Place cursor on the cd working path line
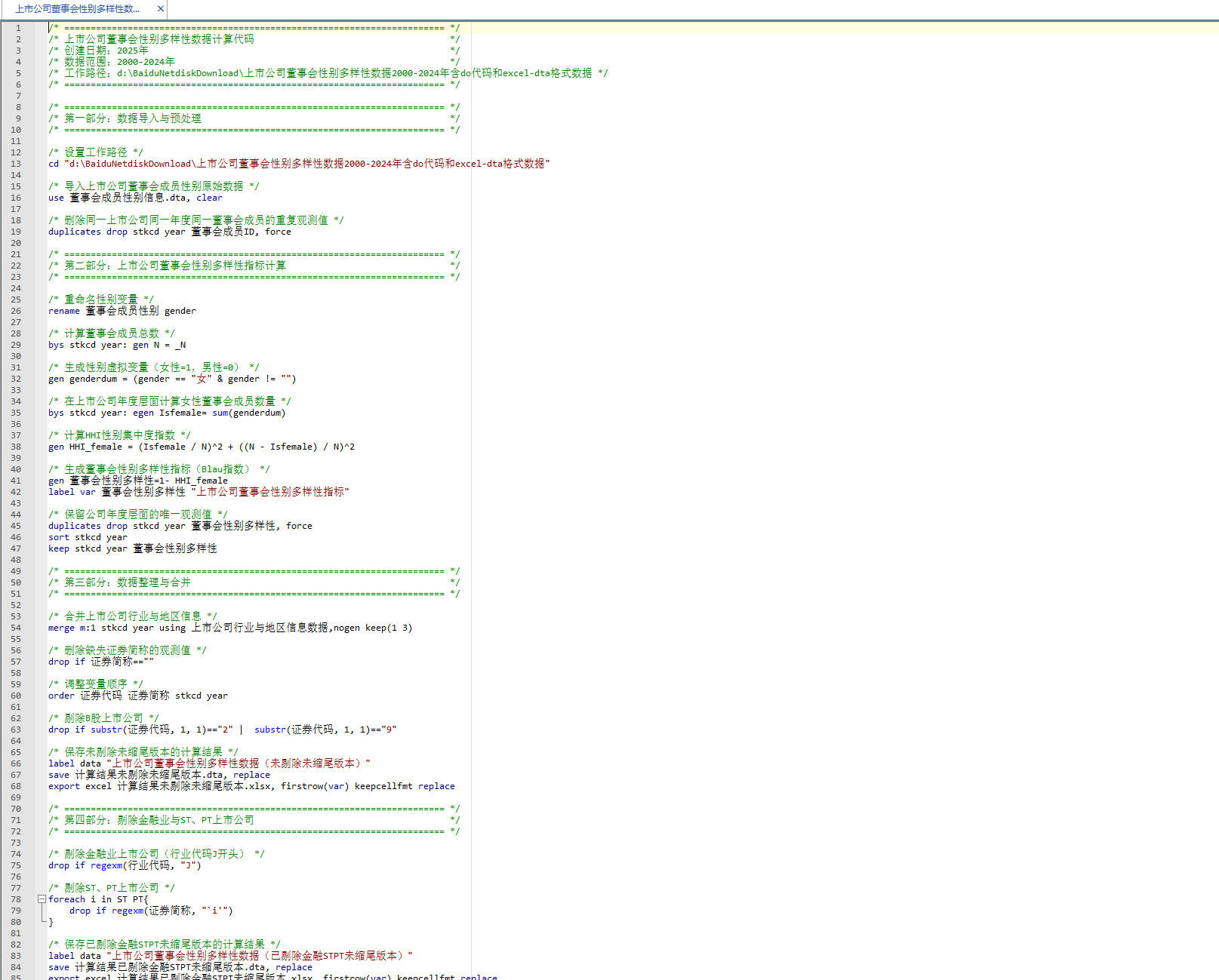 tap(299, 164)
